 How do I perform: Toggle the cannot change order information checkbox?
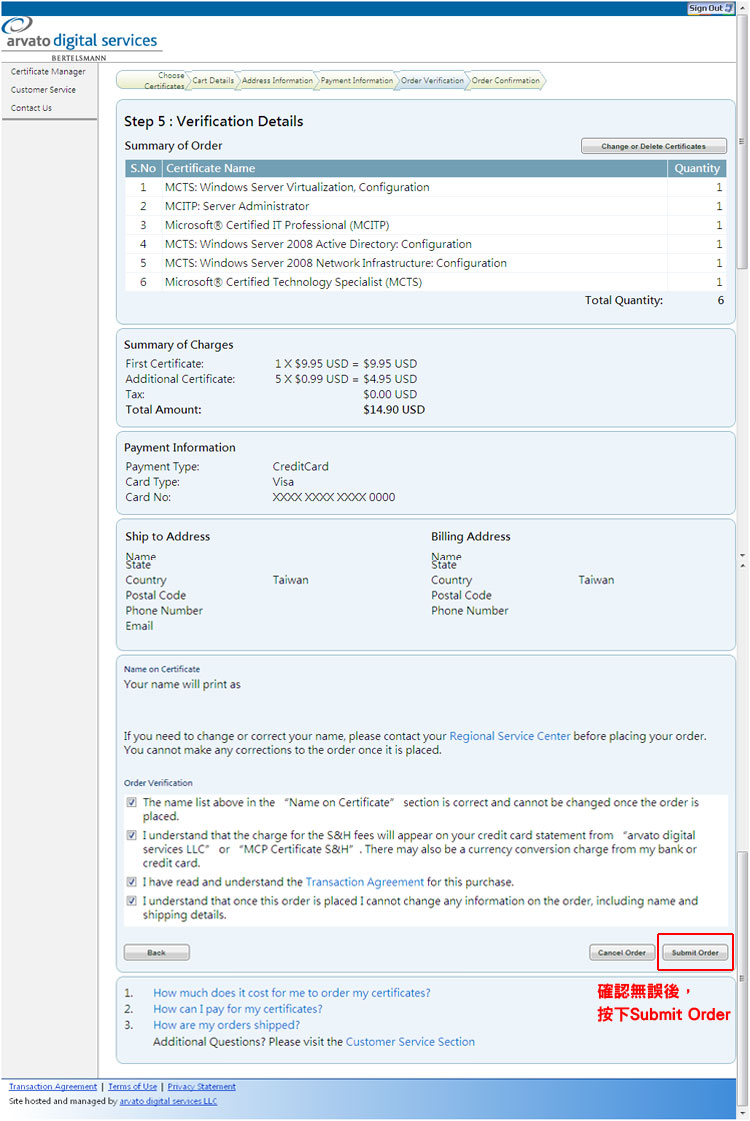(132, 901)
